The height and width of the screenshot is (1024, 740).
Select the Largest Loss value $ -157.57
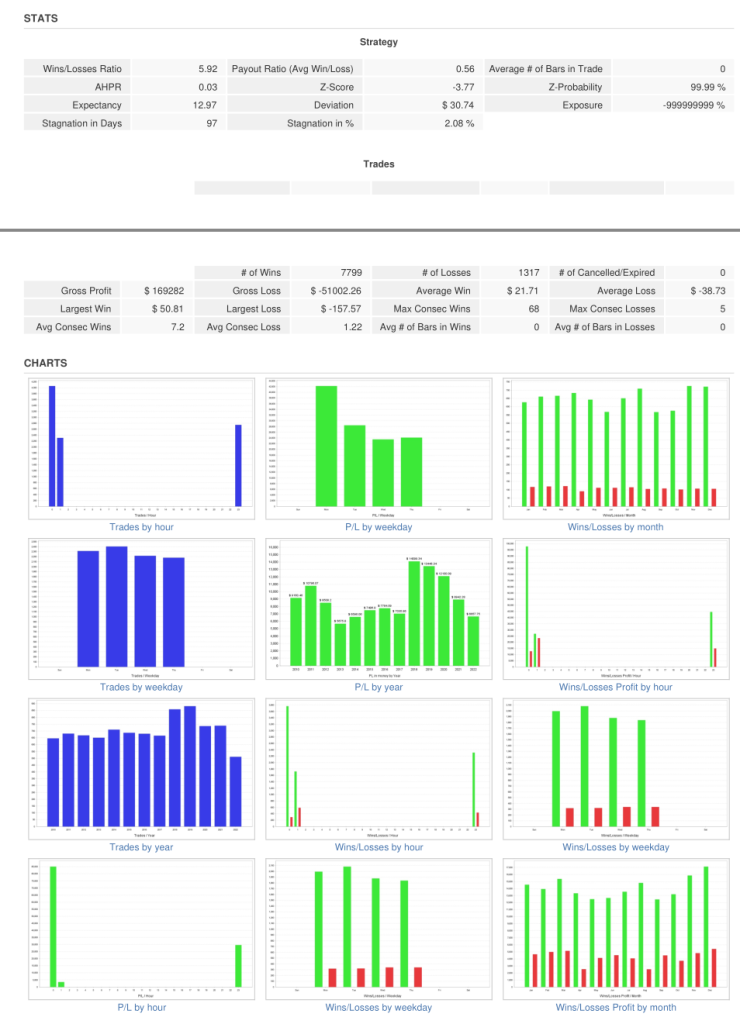coord(341,309)
